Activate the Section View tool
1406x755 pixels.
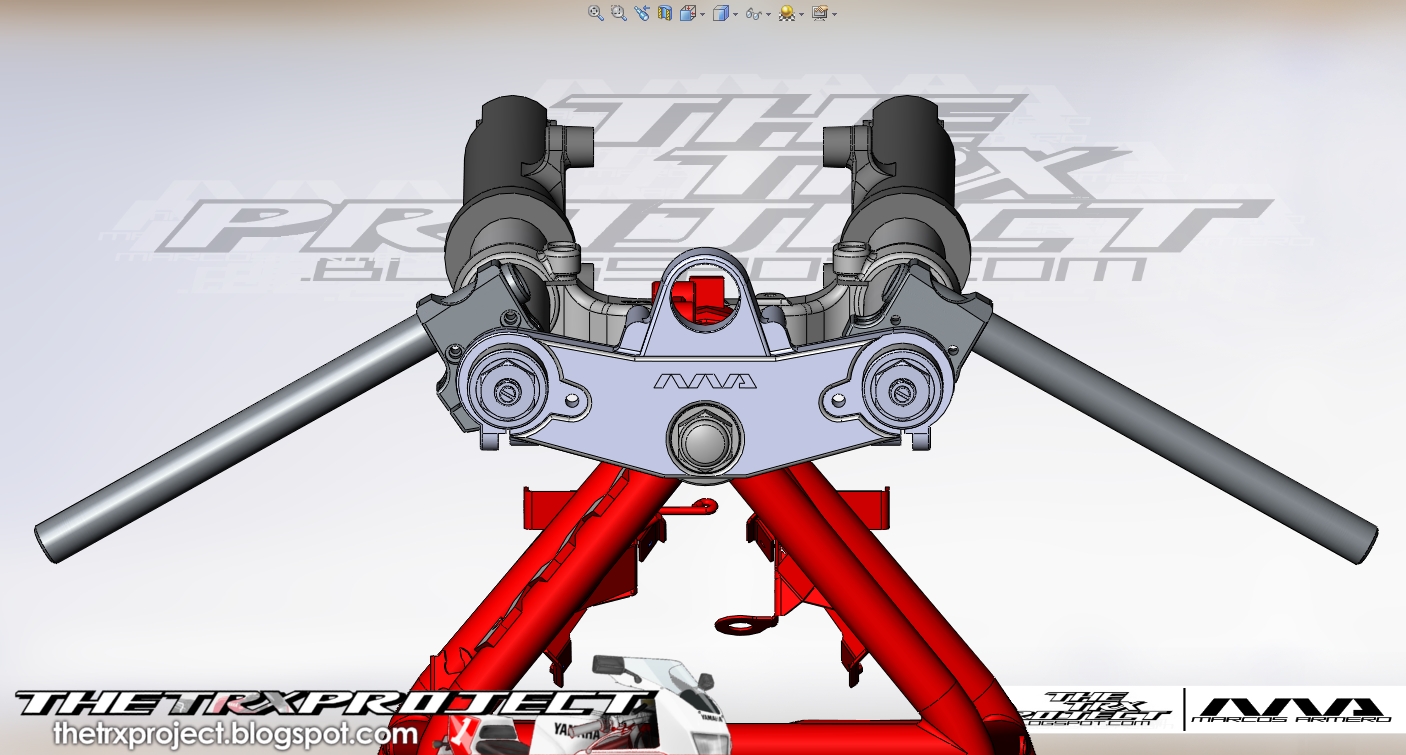[x=665, y=13]
